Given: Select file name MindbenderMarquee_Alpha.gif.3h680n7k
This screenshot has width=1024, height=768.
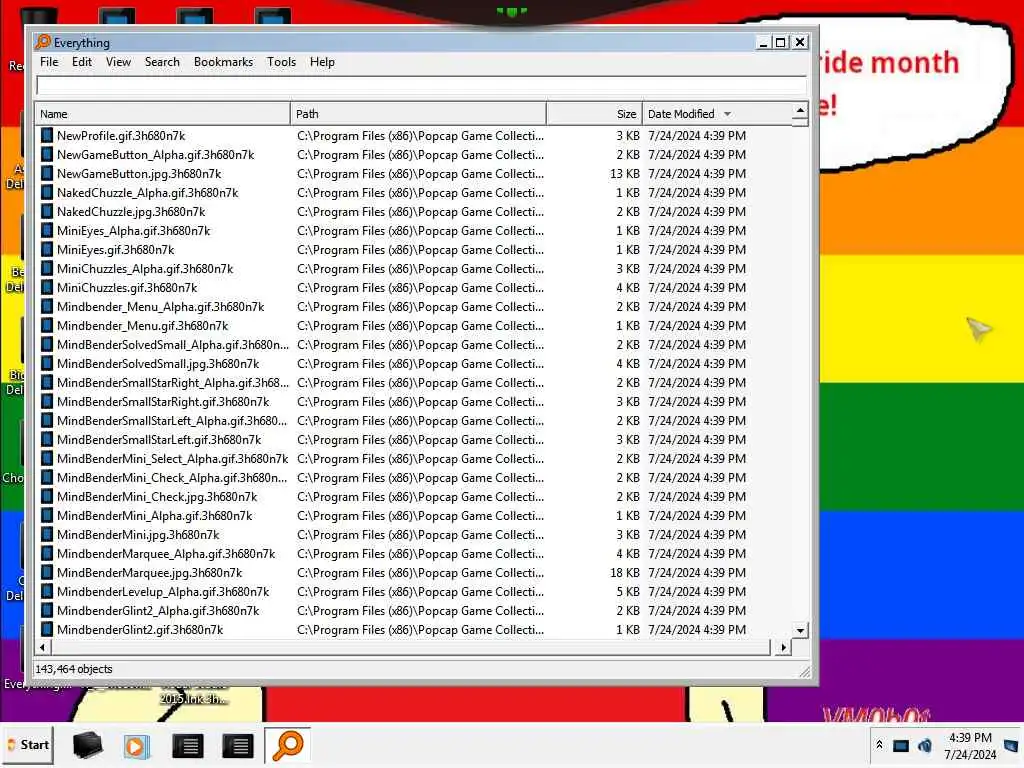Looking at the screenshot, I should 166,554.
